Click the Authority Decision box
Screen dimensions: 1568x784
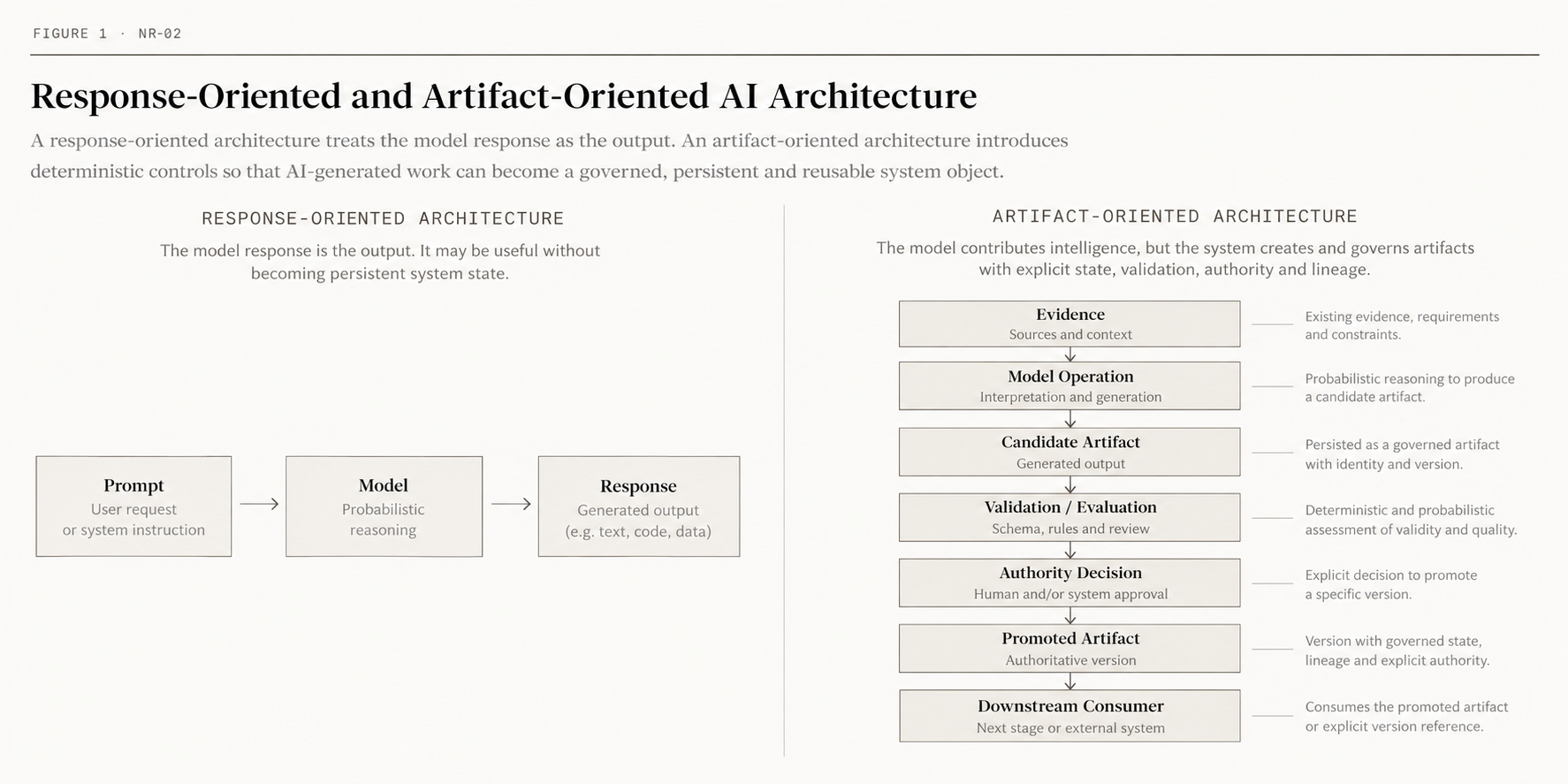tap(1069, 582)
